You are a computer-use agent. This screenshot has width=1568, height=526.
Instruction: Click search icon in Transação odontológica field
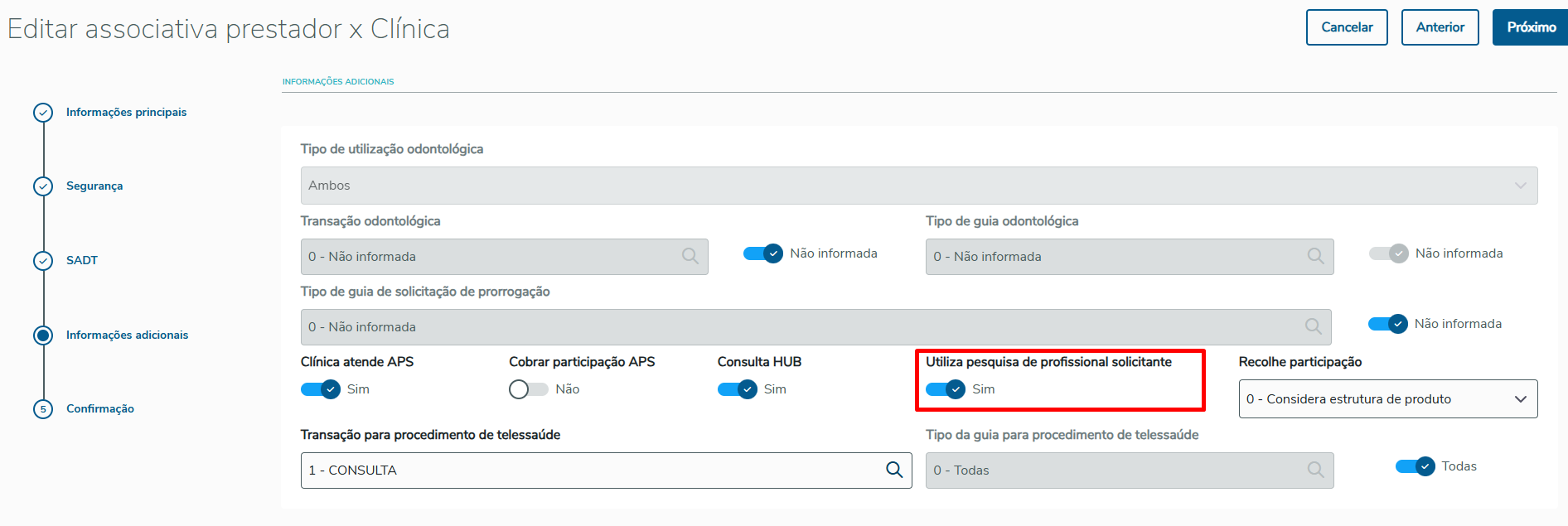(690, 256)
